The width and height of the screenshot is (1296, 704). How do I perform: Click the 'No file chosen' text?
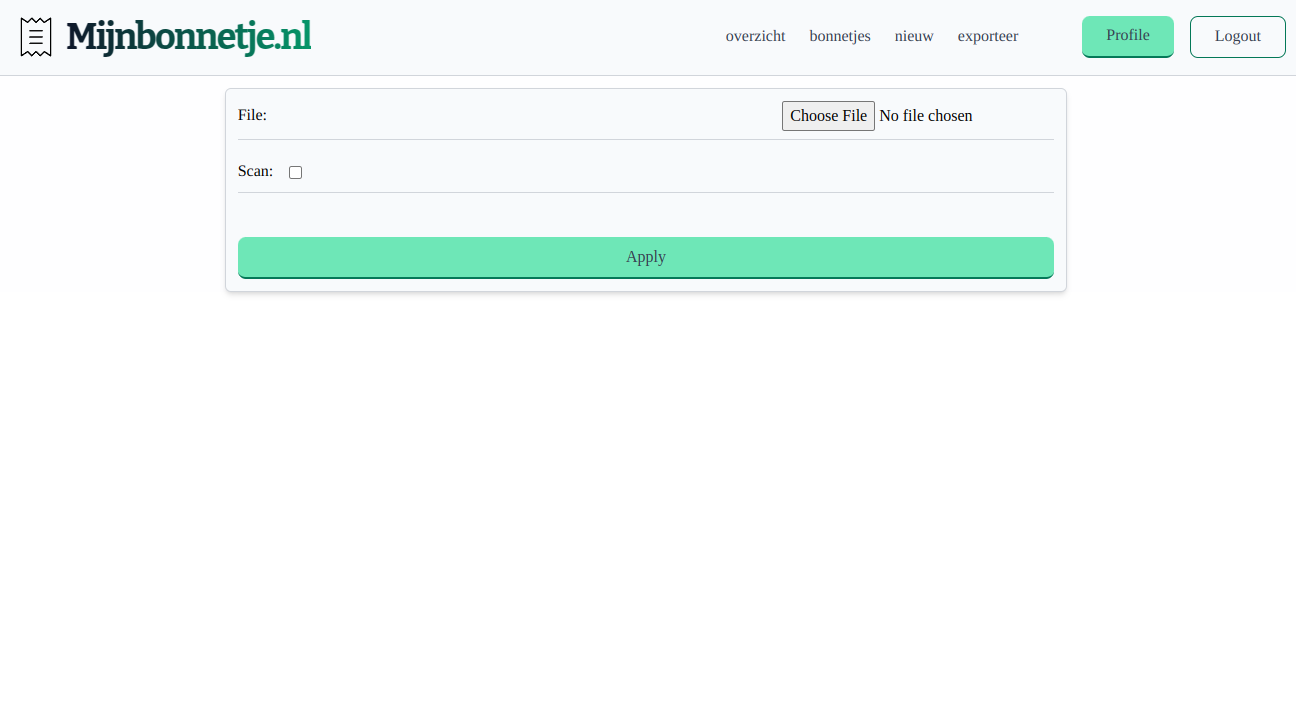[925, 116]
